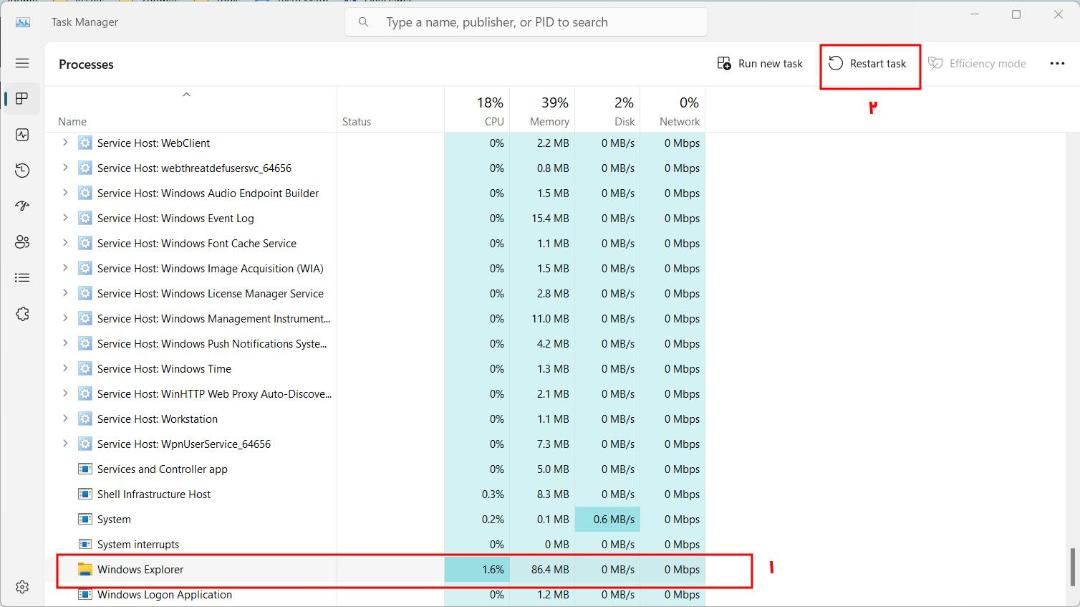Click the vertical scrollbar thumb

tap(1072, 566)
